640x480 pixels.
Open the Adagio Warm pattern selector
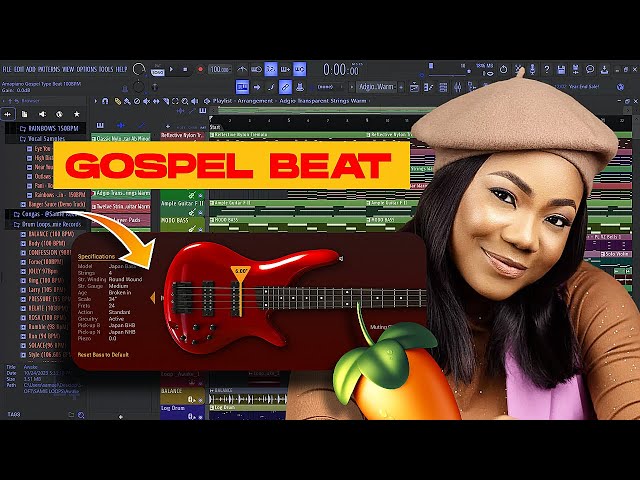(376, 87)
